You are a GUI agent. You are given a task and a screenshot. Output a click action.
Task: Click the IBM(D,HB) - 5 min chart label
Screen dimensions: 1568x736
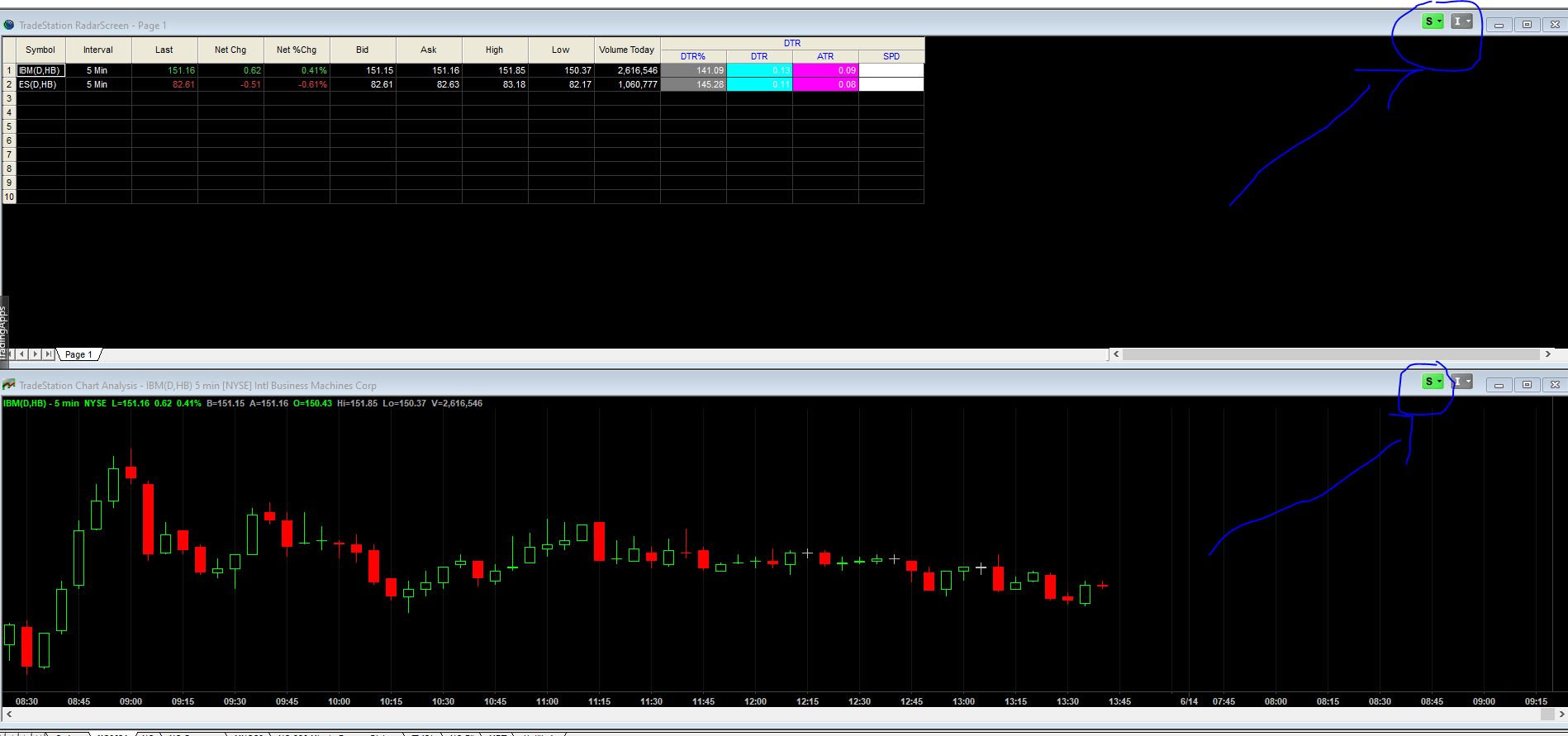(41, 403)
